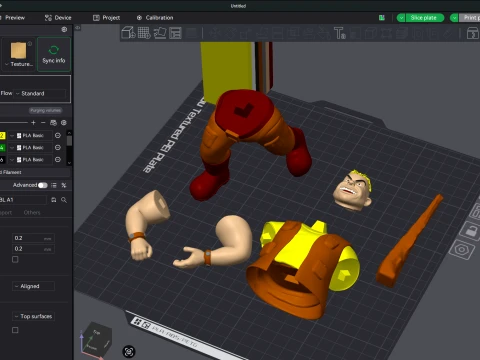
Task: Open the Slice plate dropdown arrow
Action: click(x=401, y=18)
